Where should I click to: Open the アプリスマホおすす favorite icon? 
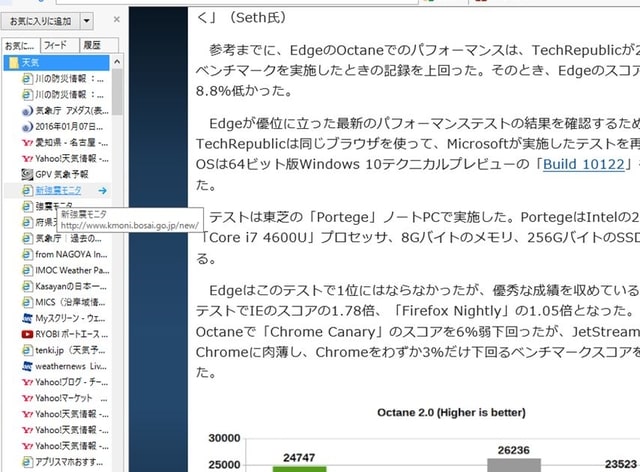click(27, 462)
